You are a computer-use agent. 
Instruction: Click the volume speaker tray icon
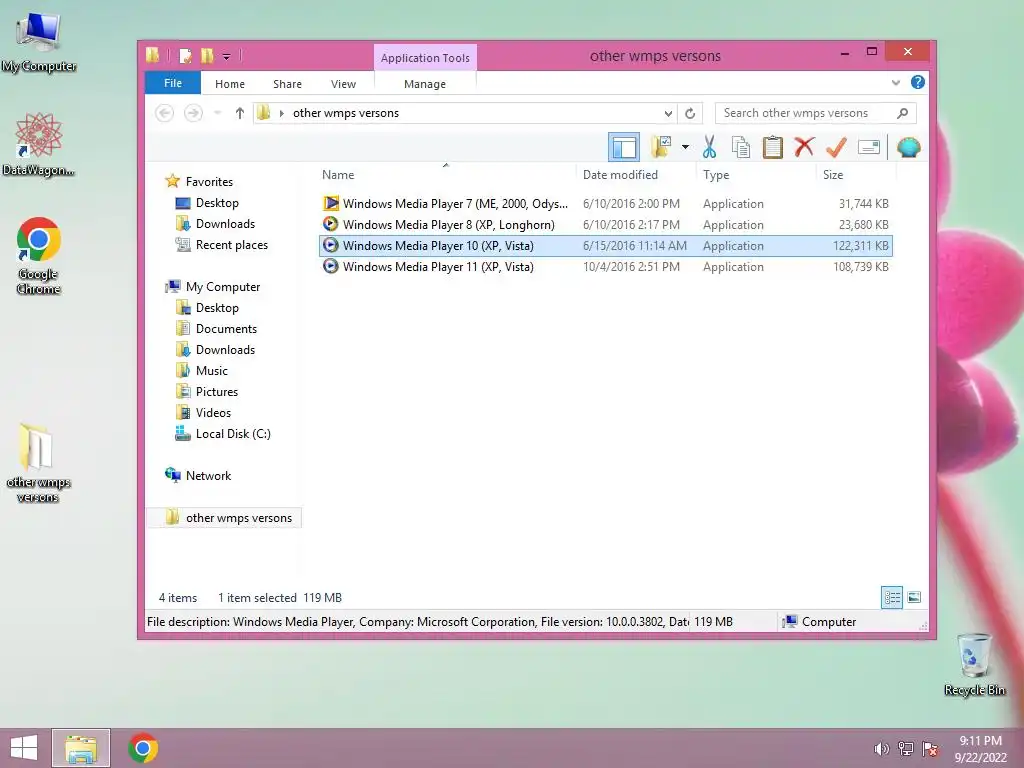(x=881, y=749)
